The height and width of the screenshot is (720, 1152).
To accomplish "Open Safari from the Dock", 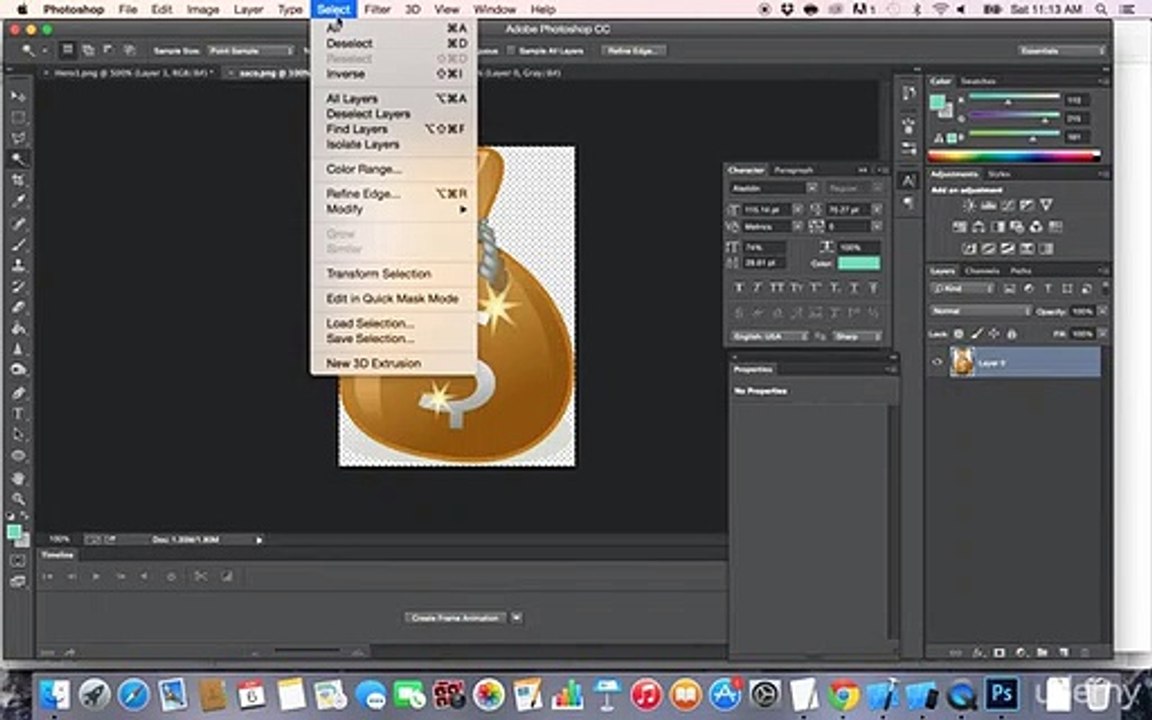I will click(133, 694).
